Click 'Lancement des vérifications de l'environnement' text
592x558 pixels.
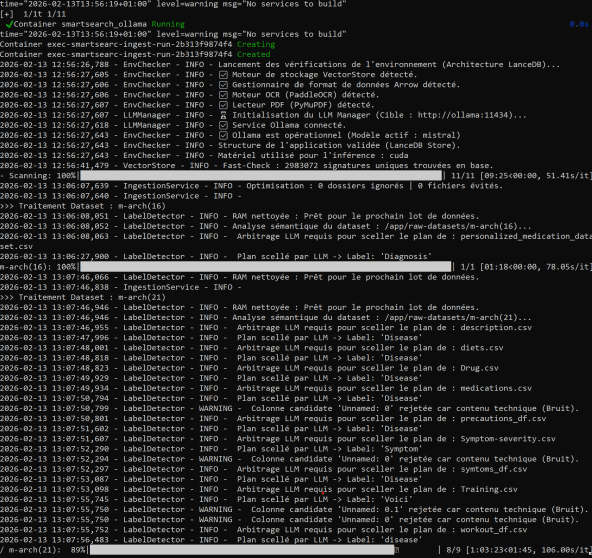point(327,65)
